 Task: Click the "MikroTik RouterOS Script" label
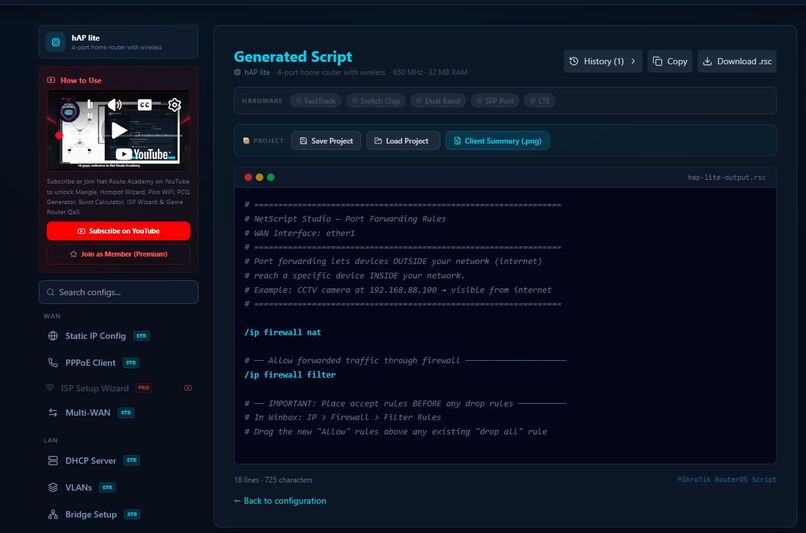coord(727,479)
